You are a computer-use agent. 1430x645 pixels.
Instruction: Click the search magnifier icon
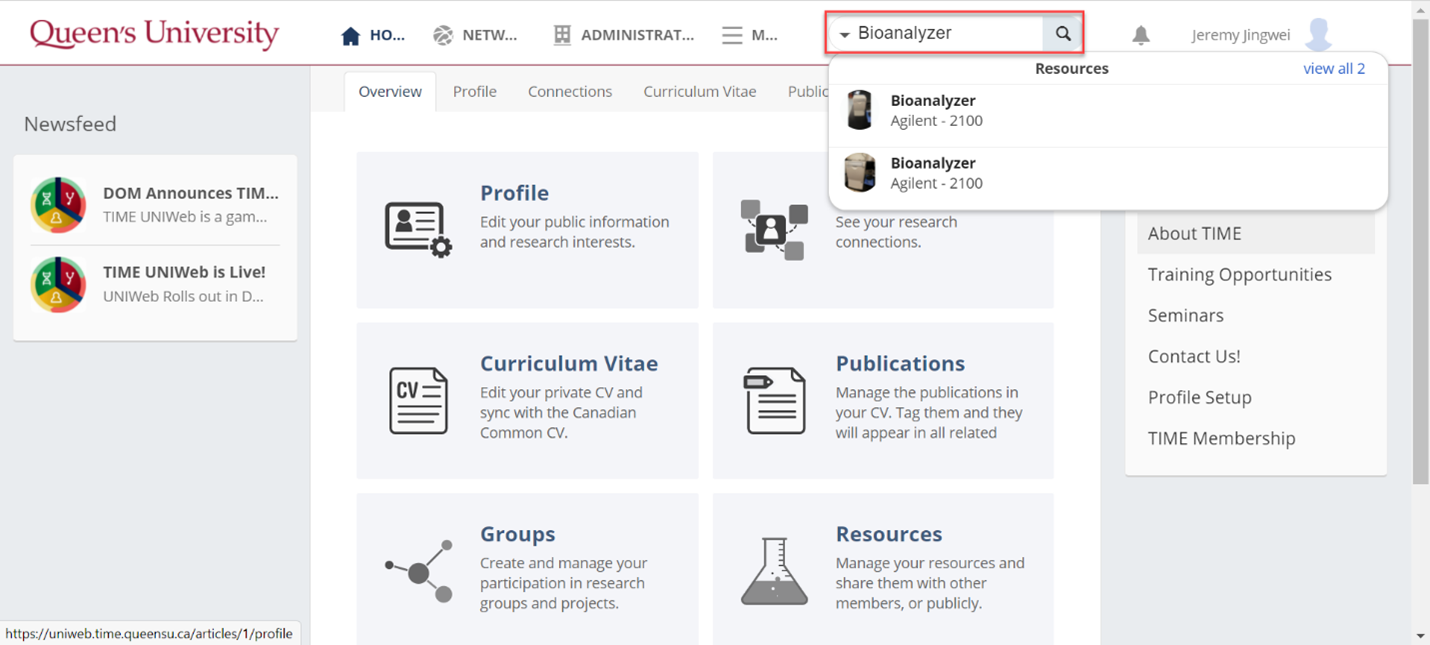[x=1063, y=34]
